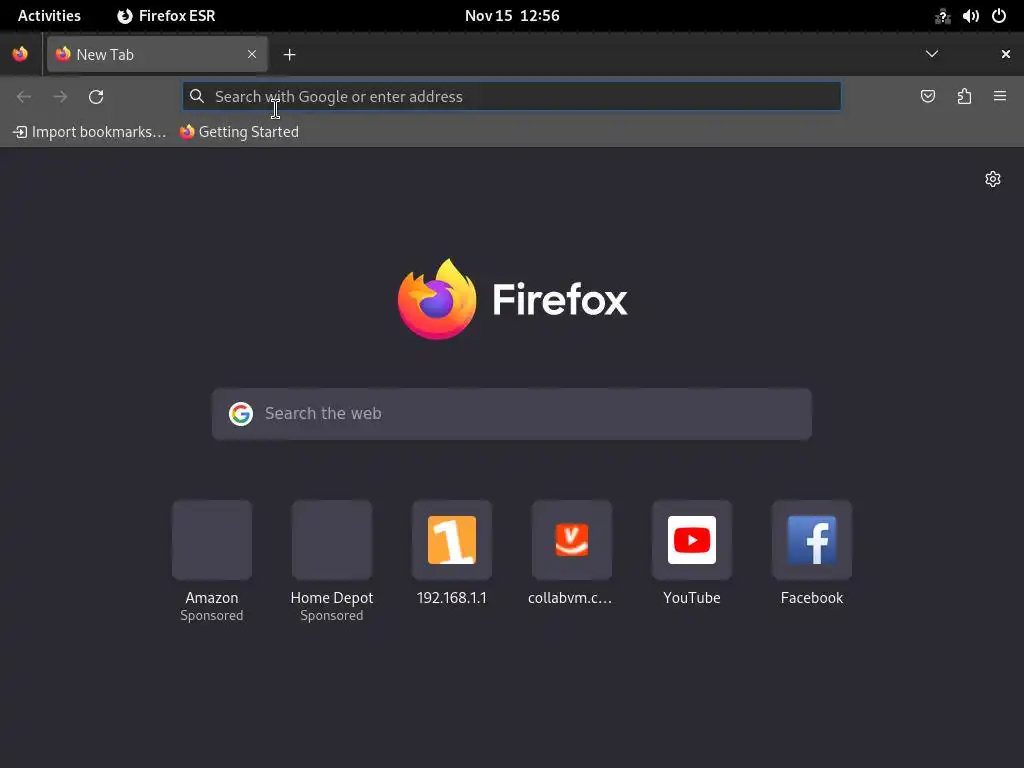The height and width of the screenshot is (768, 1024).
Task: Click the Google icon in search box
Action: [x=241, y=414]
